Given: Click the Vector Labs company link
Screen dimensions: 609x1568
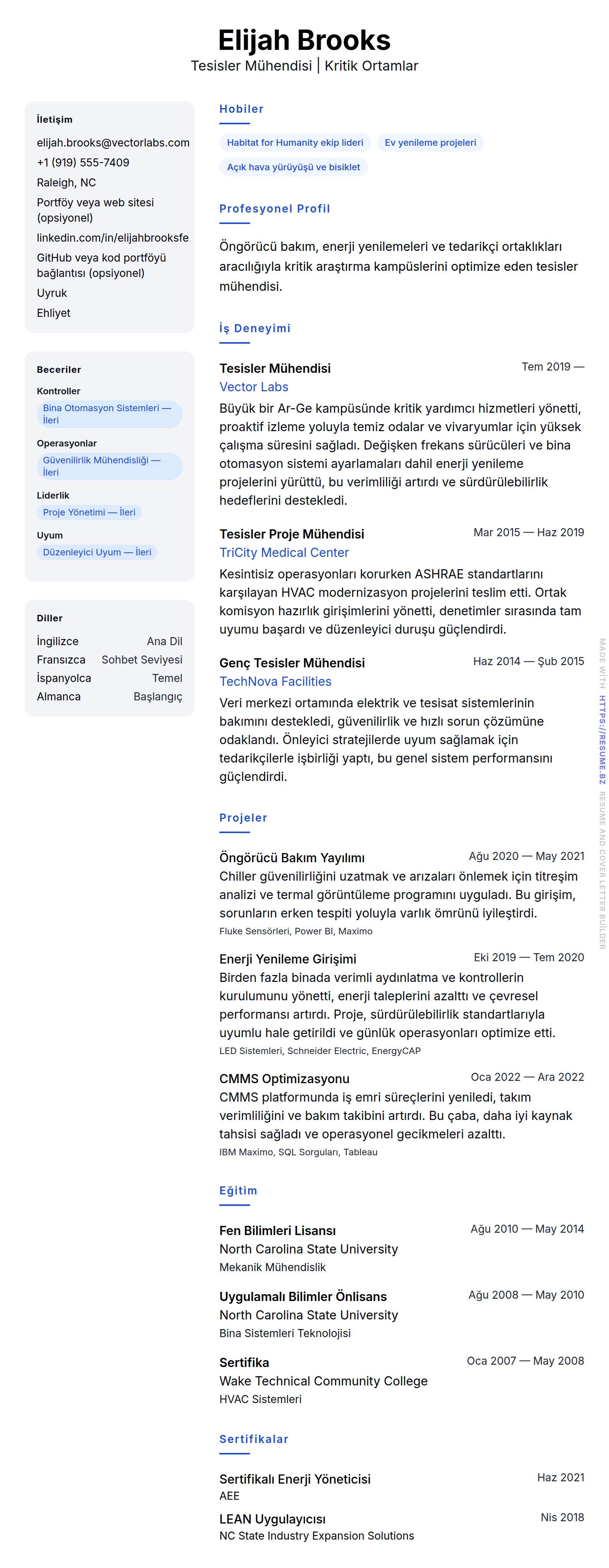Looking at the screenshot, I should point(254,387).
